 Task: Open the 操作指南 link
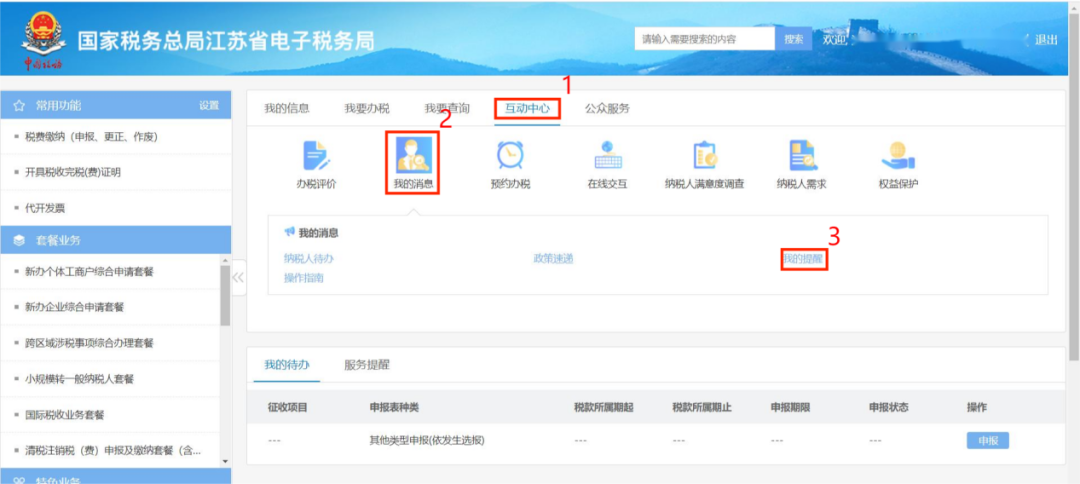[304, 278]
